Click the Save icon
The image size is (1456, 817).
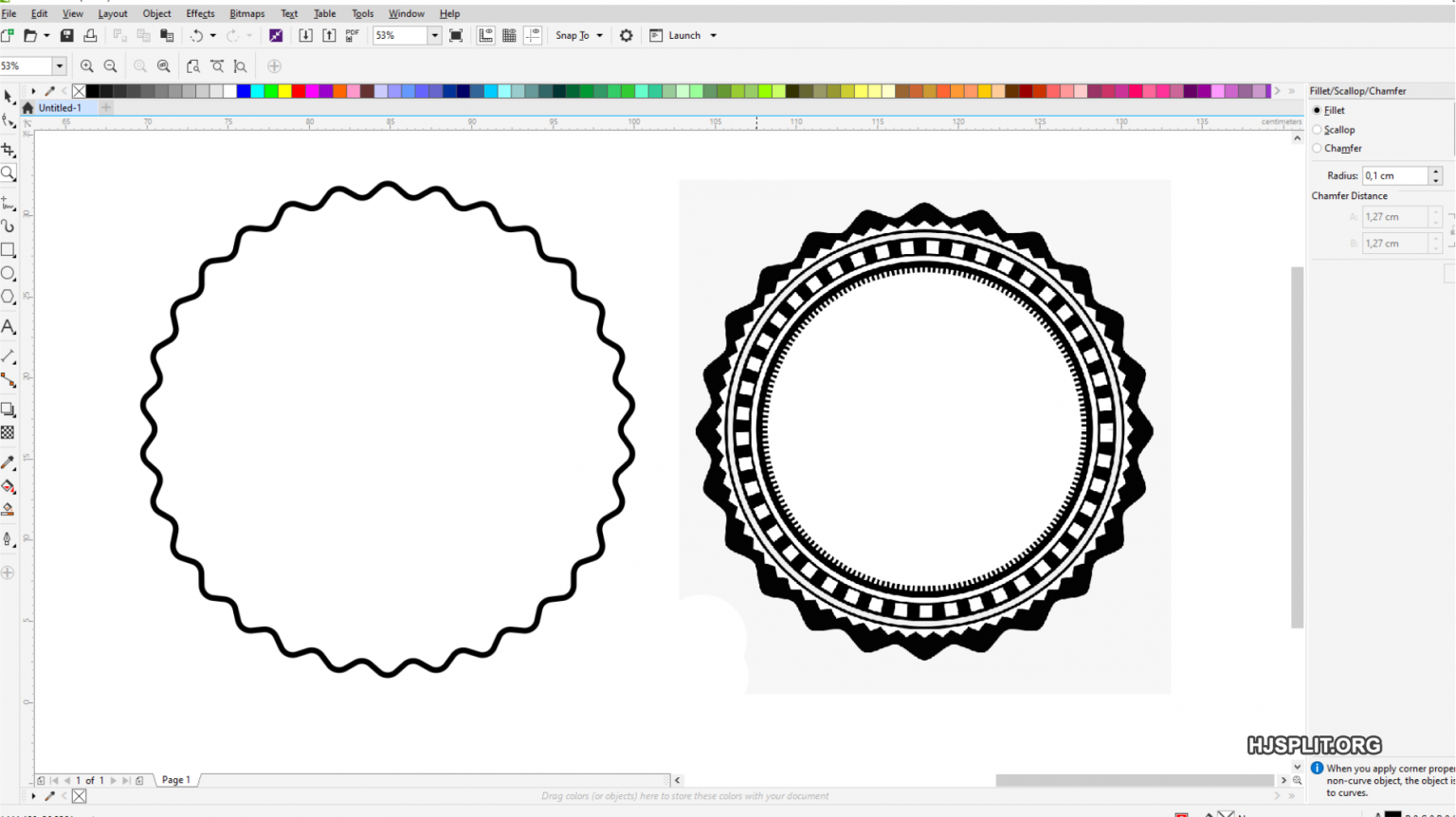pos(66,35)
